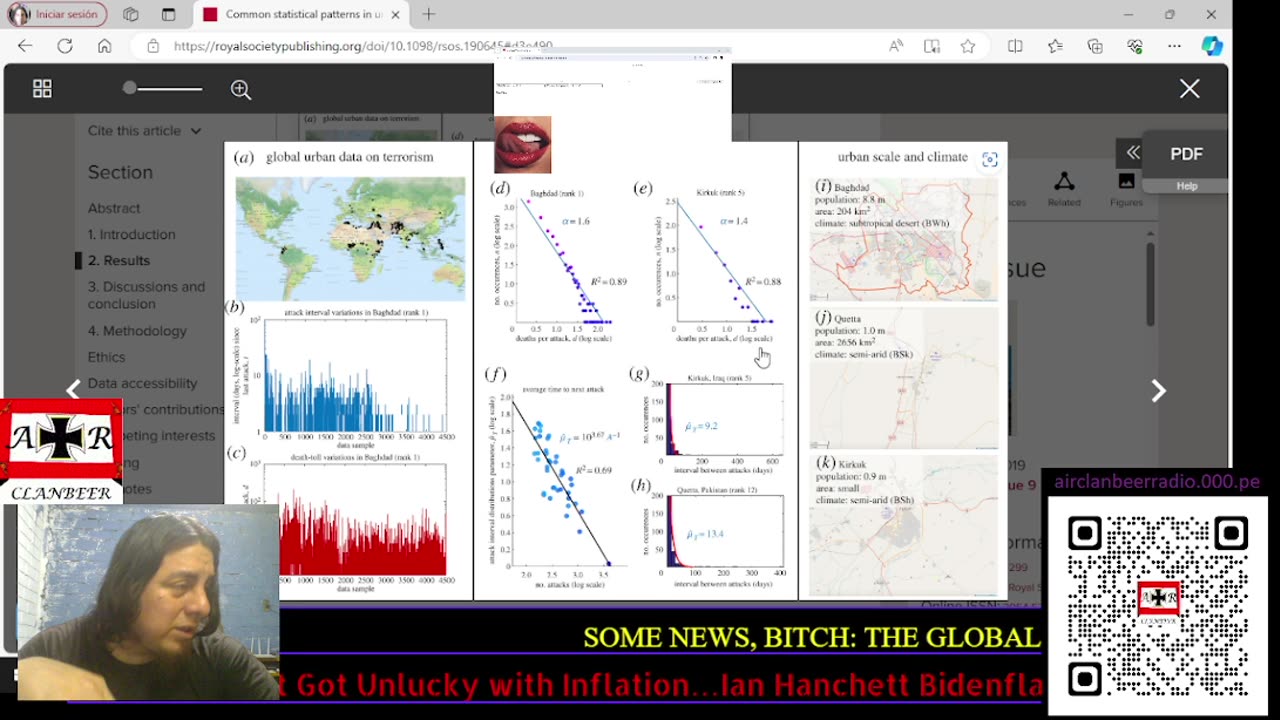Viewport: 1280px width, 720px height.
Task: Collapse the panel with the double-chevron icon
Action: 1133,153
